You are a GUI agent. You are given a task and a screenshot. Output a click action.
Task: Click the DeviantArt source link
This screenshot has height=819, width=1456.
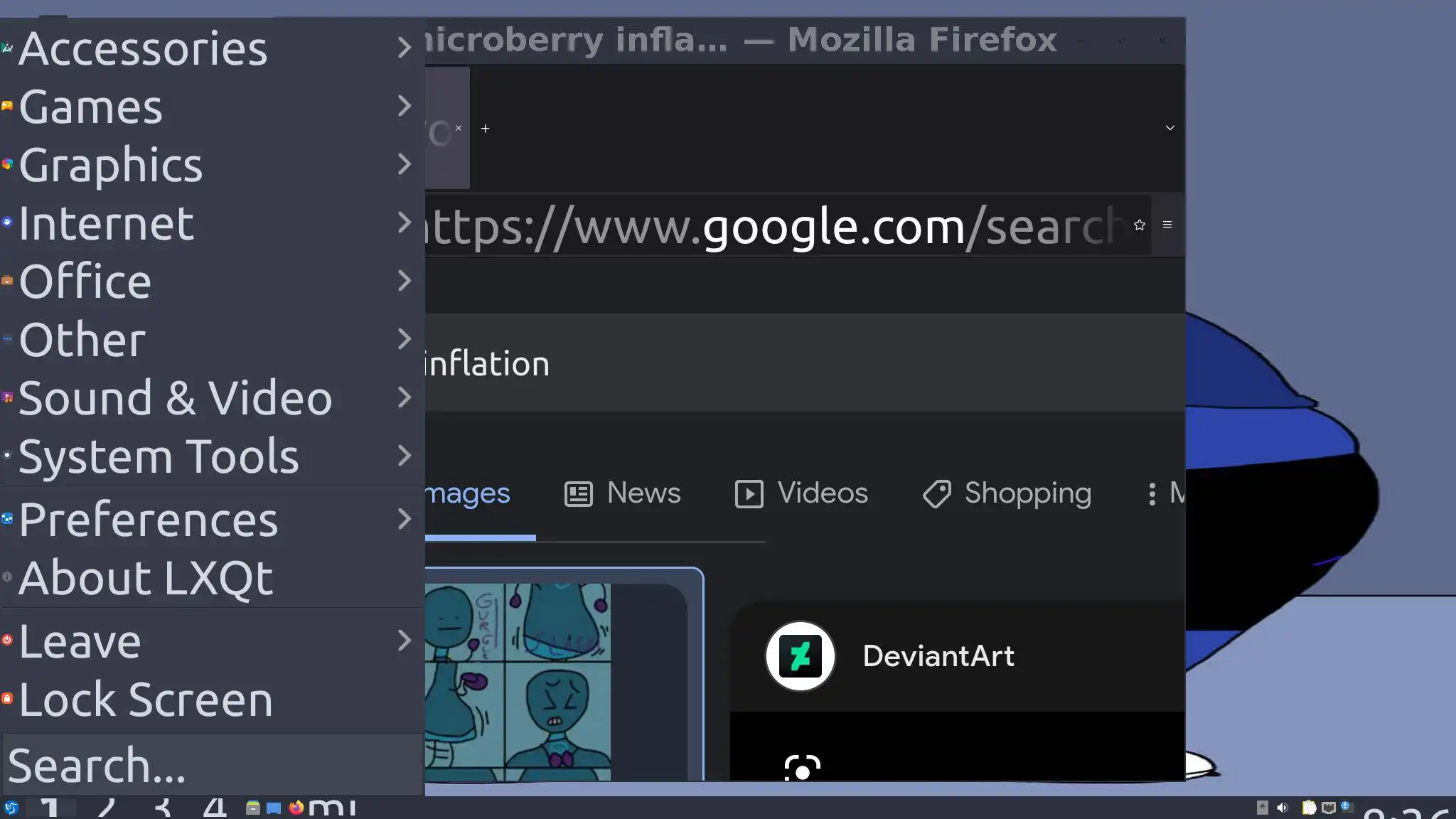pyautogui.click(x=937, y=655)
